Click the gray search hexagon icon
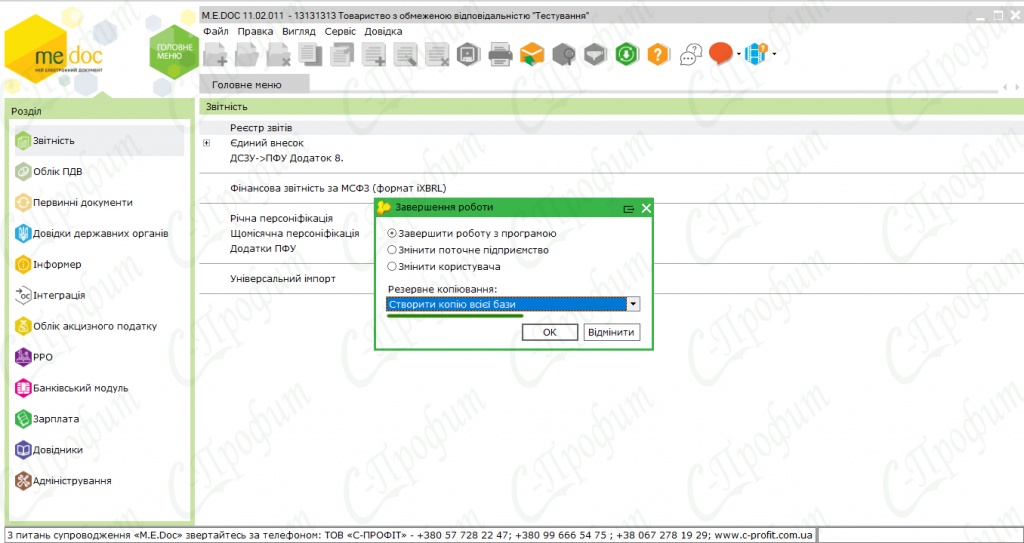The height and width of the screenshot is (543, 1024). 564,54
